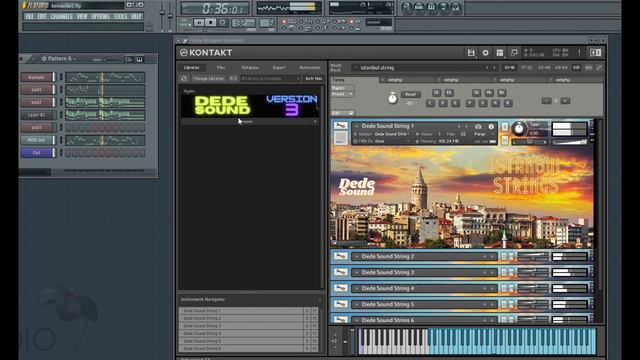
Task: Expand multi rack with corner resize icon
Action: tap(599, 67)
